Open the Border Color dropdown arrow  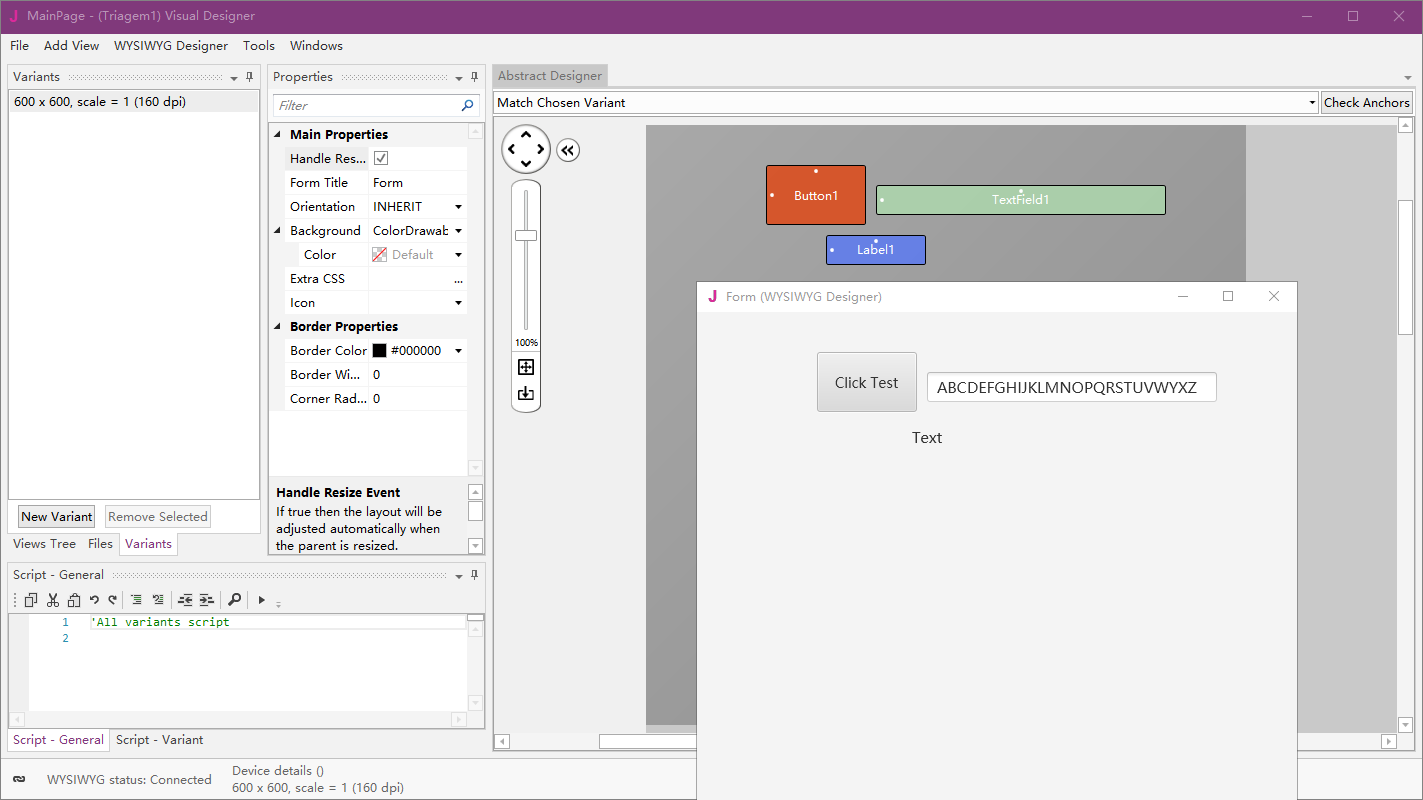tap(458, 351)
